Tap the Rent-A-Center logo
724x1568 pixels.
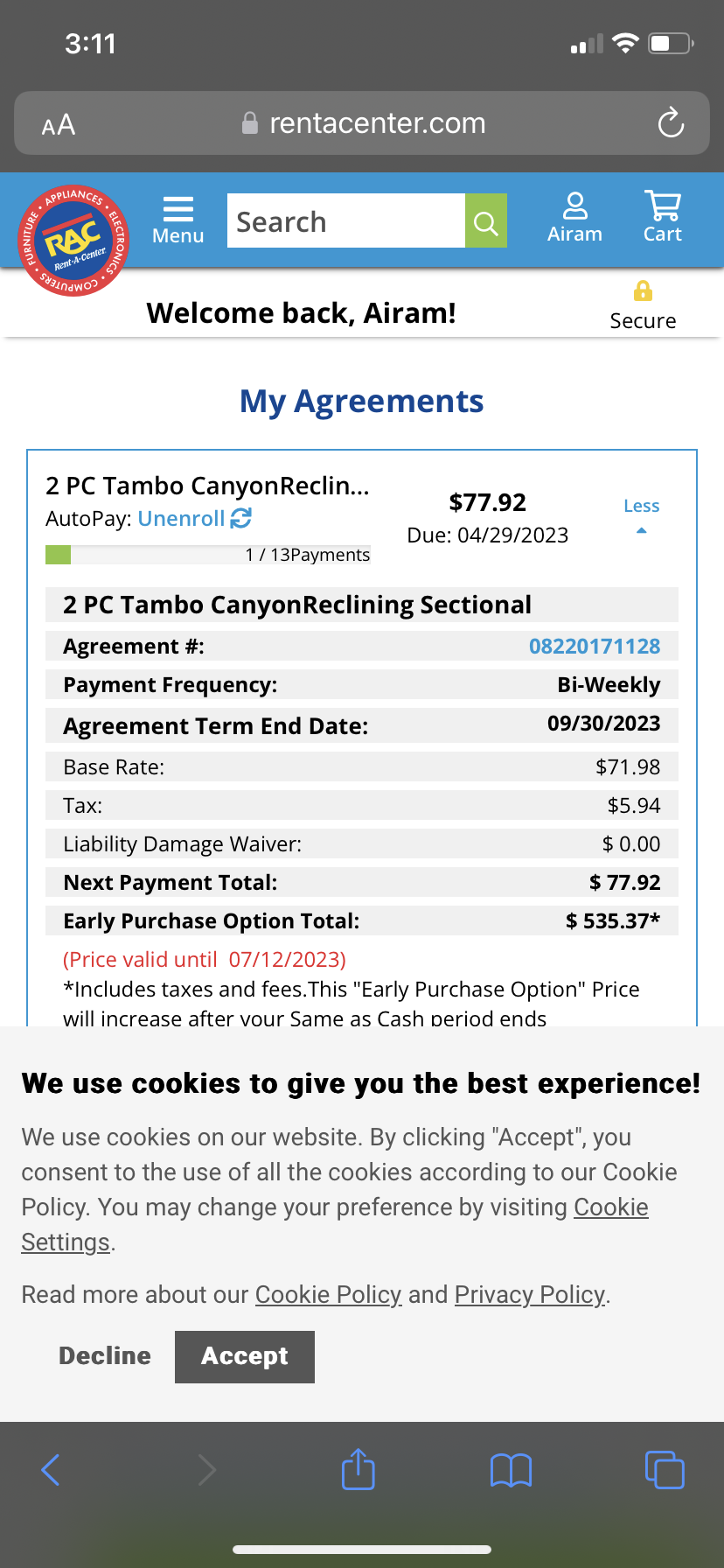(x=73, y=241)
